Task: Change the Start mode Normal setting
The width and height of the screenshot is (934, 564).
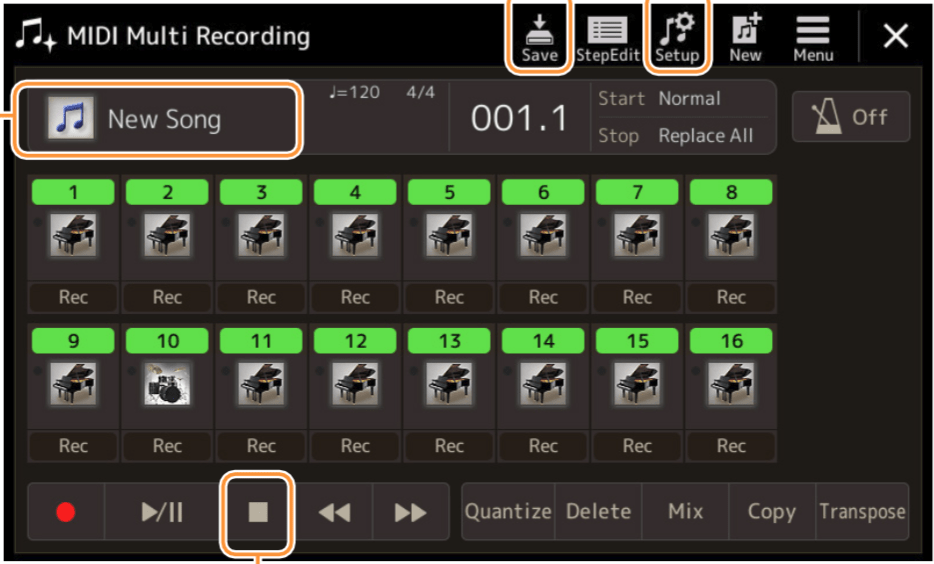Action: point(688,99)
